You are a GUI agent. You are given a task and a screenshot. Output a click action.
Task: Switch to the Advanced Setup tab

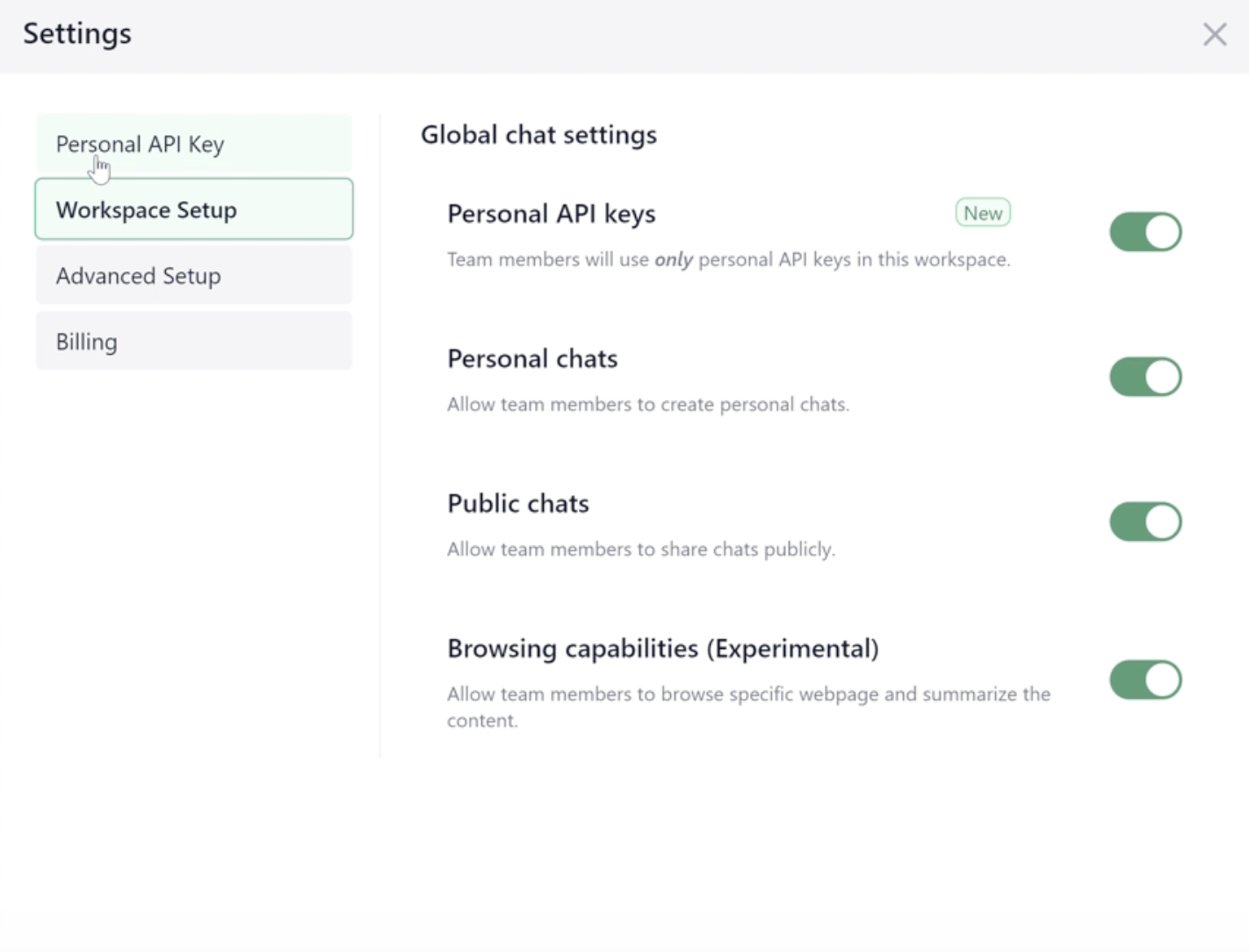(193, 276)
